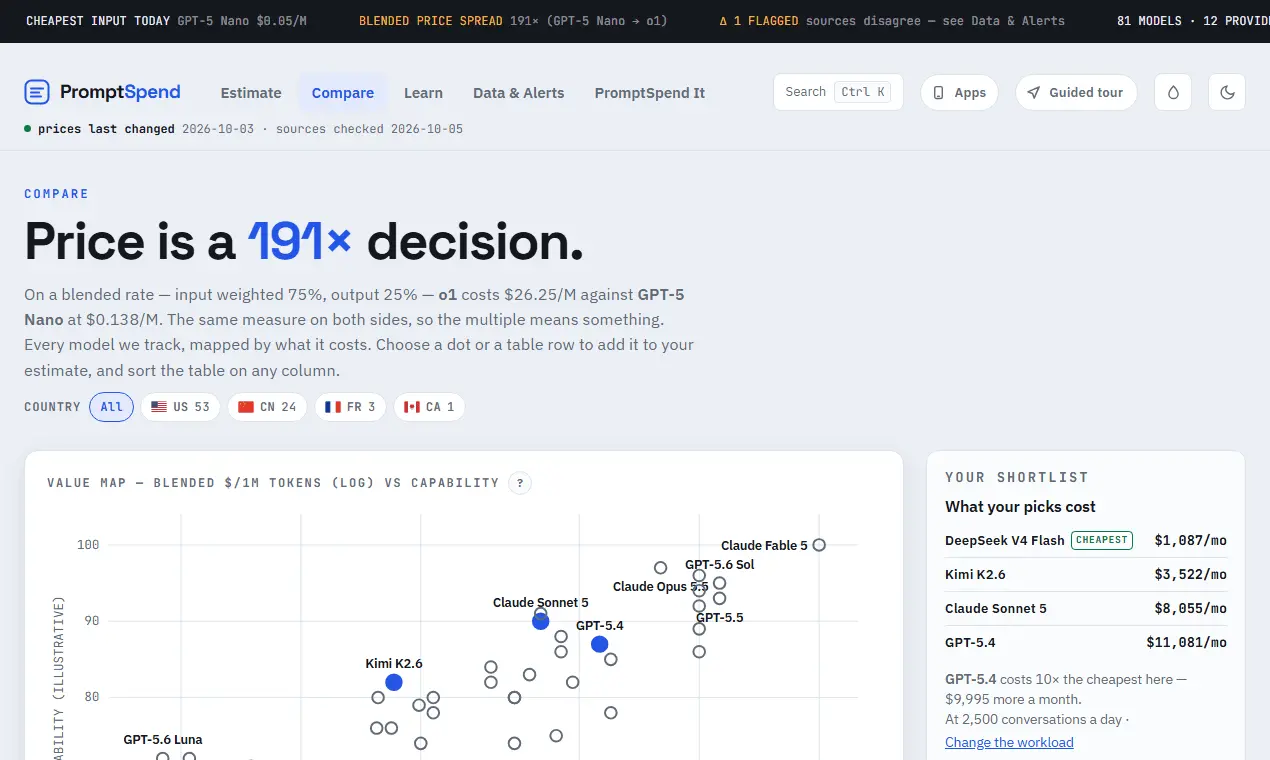Click the DeepSeek V4 Flash shortlist row
The height and width of the screenshot is (760, 1270).
1086,540
